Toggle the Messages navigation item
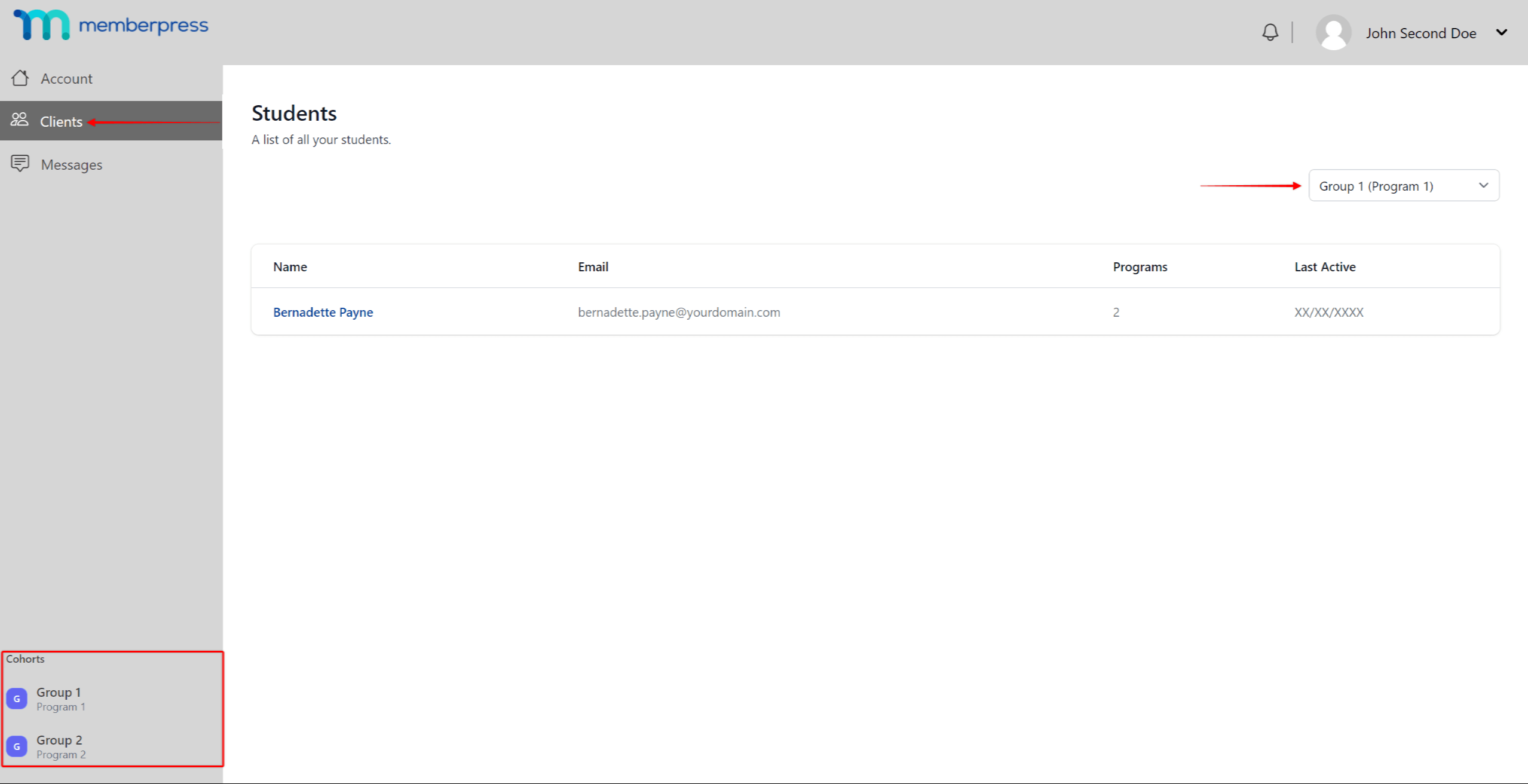The height and width of the screenshot is (784, 1528). click(x=71, y=164)
